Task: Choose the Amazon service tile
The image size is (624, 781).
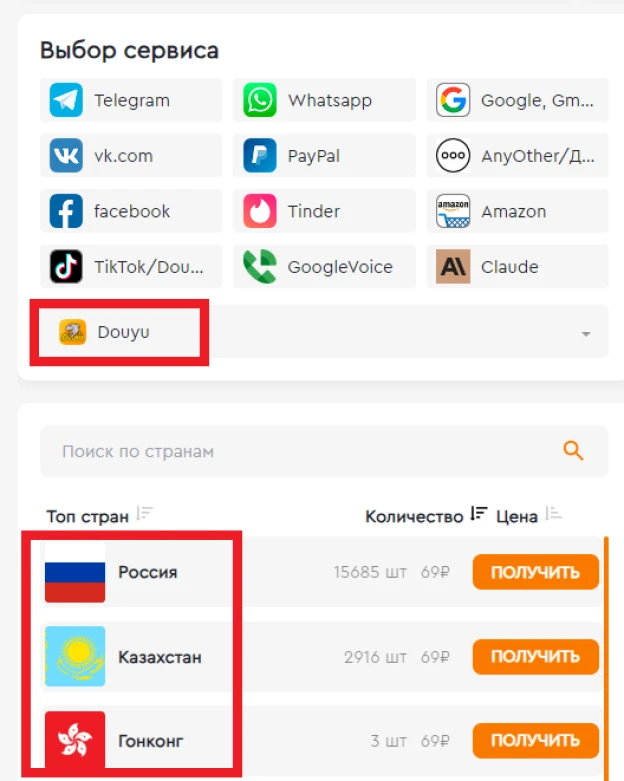Action: [x=517, y=211]
